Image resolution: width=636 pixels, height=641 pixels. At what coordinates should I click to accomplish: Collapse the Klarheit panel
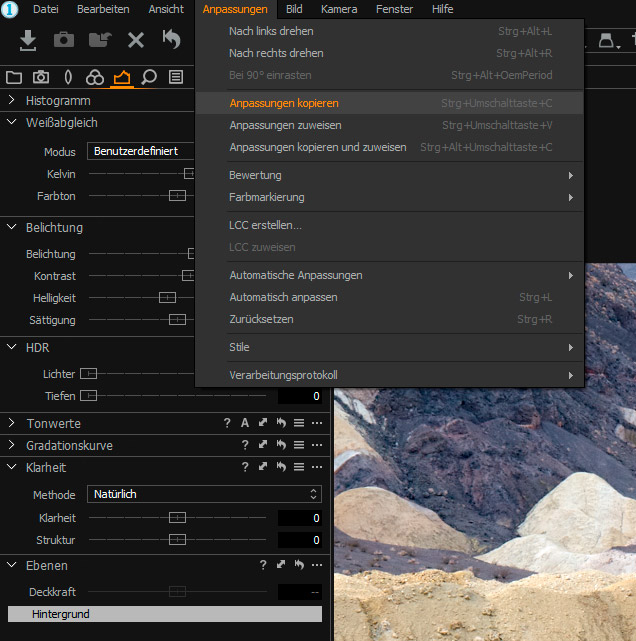[11, 467]
